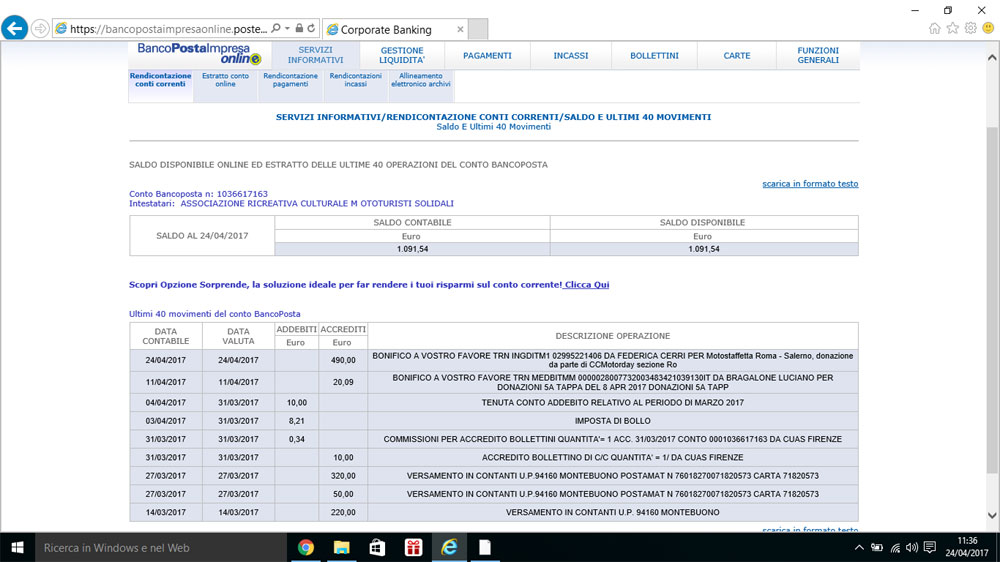This screenshot has height=562, width=1000.
Task: Click the saldo disponibile value 1.091,54
Action: point(703,249)
